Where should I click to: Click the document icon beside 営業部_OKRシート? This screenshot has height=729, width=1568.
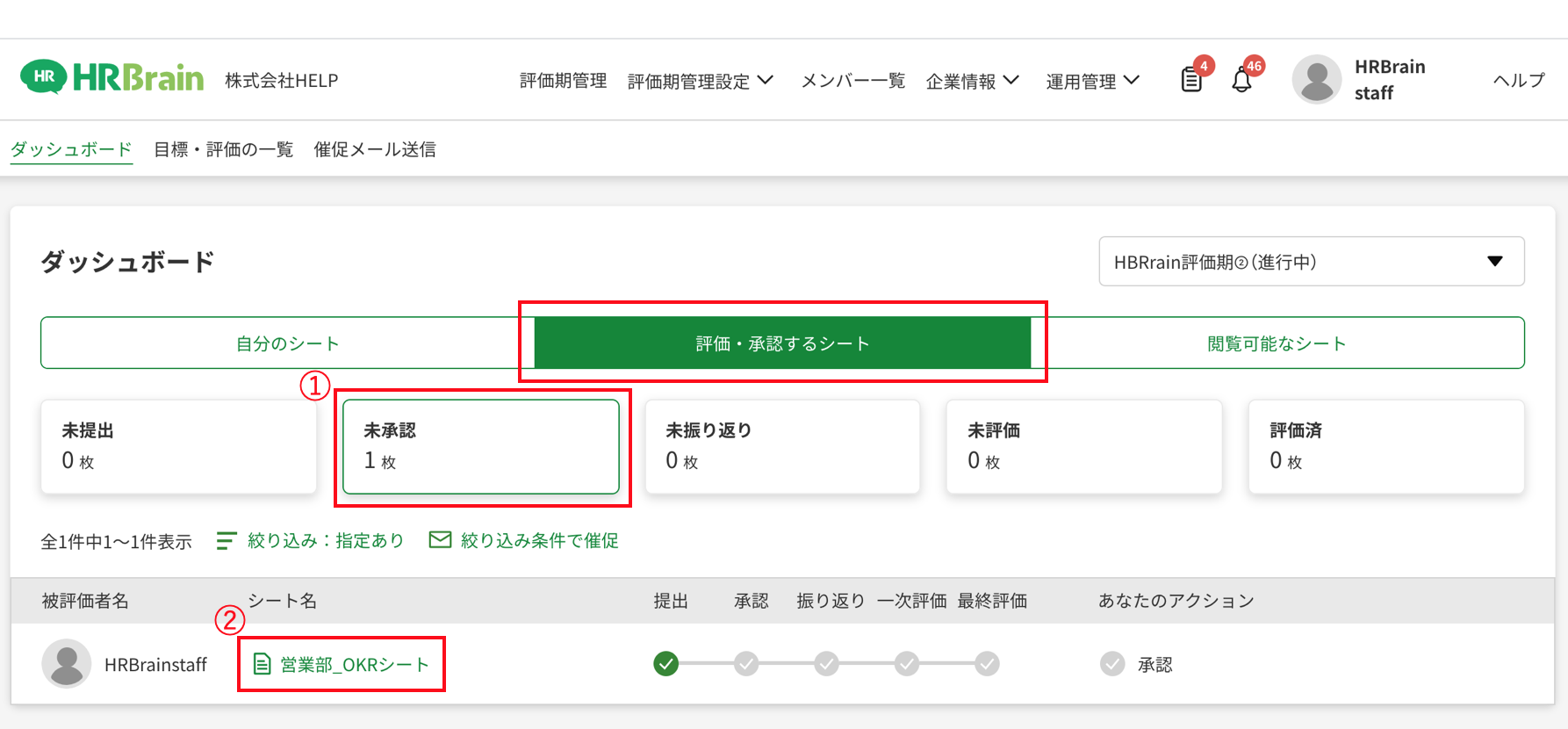point(262,664)
